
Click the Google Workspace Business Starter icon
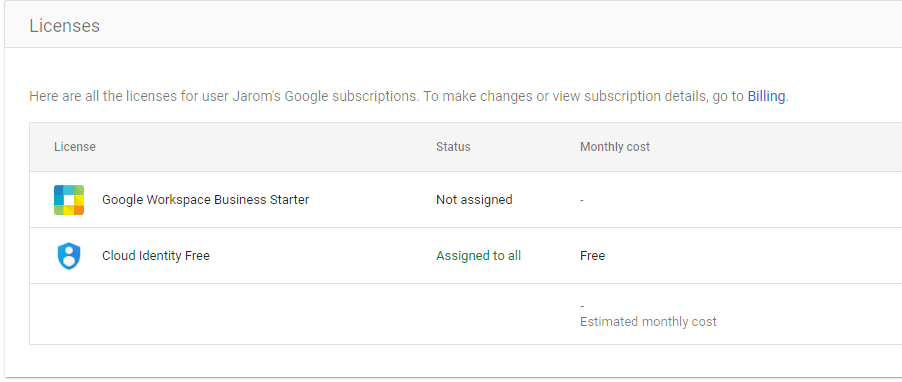(x=69, y=200)
